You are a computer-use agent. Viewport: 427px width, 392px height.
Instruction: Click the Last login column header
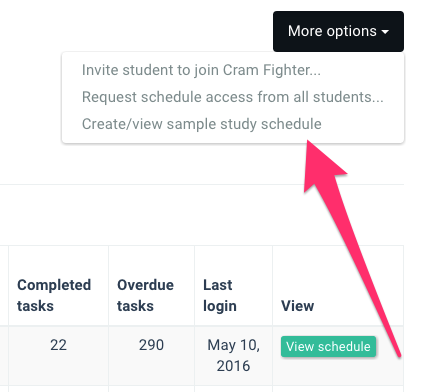click(x=220, y=295)
